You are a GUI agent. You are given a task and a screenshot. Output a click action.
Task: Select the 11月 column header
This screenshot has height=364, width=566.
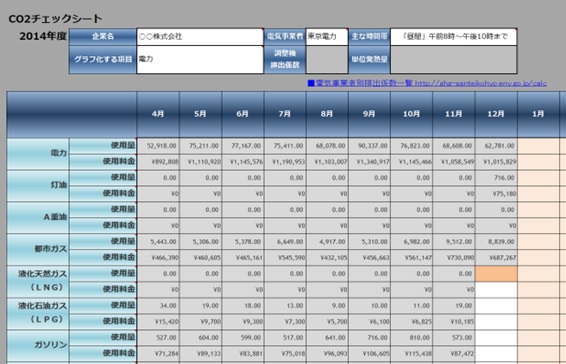coord(454,114)
